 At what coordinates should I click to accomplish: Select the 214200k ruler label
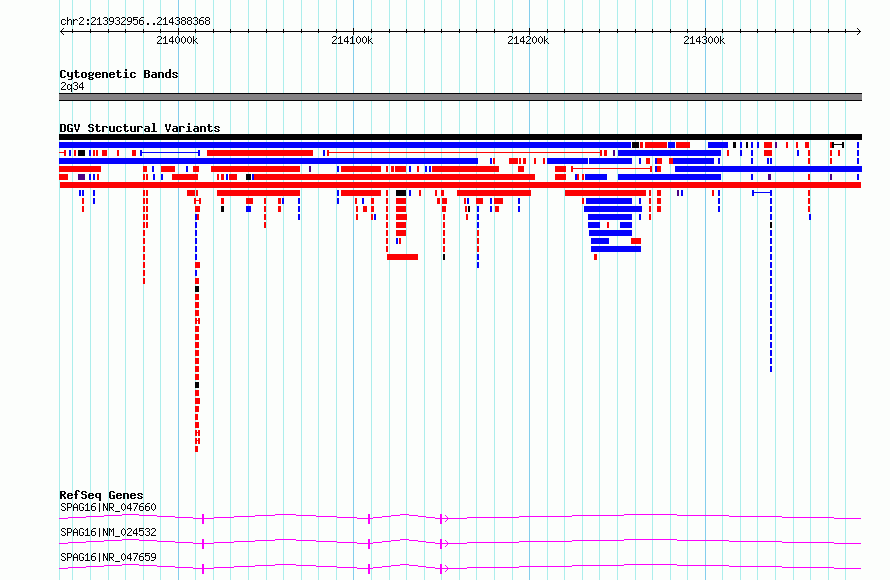(x=528, y=40)
